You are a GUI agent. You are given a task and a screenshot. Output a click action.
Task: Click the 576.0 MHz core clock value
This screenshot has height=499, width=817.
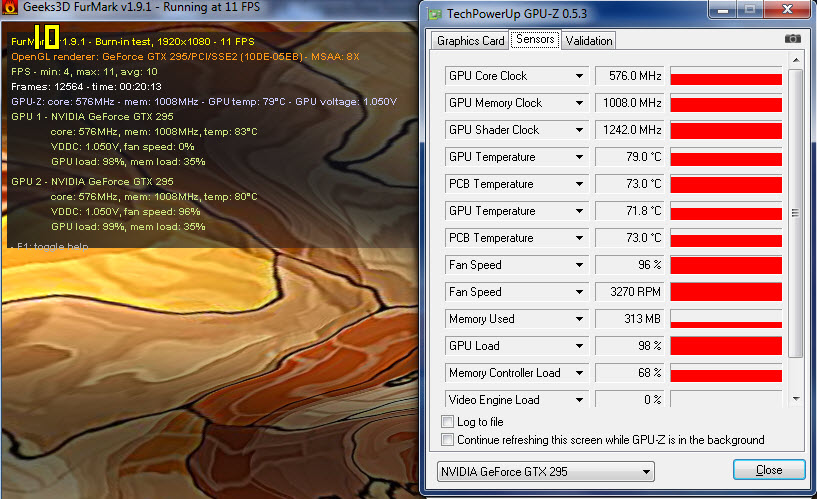pos(630,76)
